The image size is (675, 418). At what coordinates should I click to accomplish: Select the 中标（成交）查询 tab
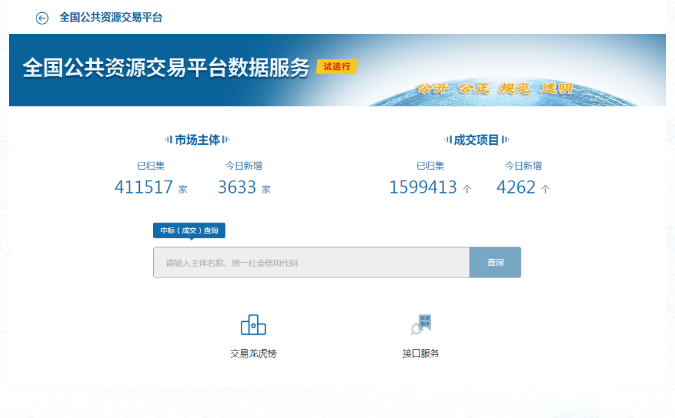(189, 230)
